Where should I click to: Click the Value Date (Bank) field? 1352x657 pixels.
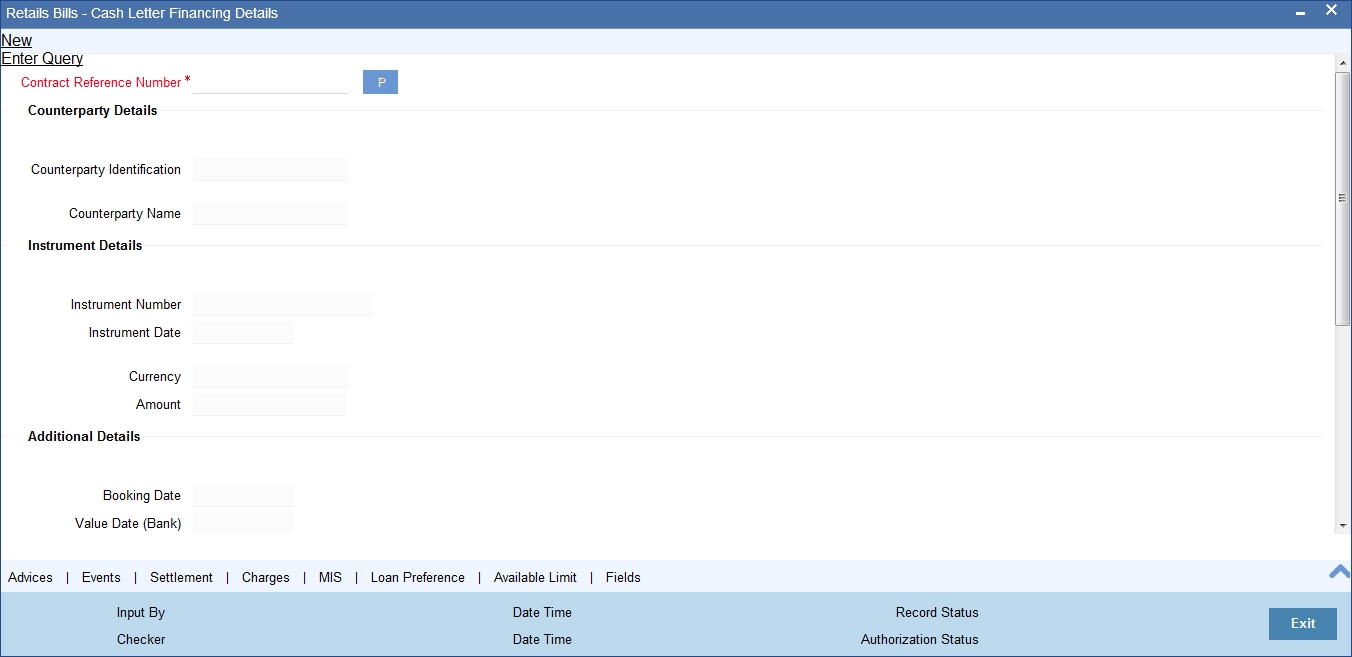[x=243, y=523]
